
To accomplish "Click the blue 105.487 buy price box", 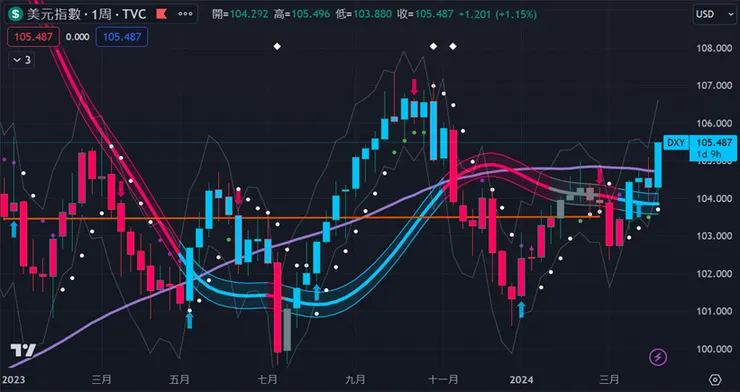I will click(x=122, y=37).
